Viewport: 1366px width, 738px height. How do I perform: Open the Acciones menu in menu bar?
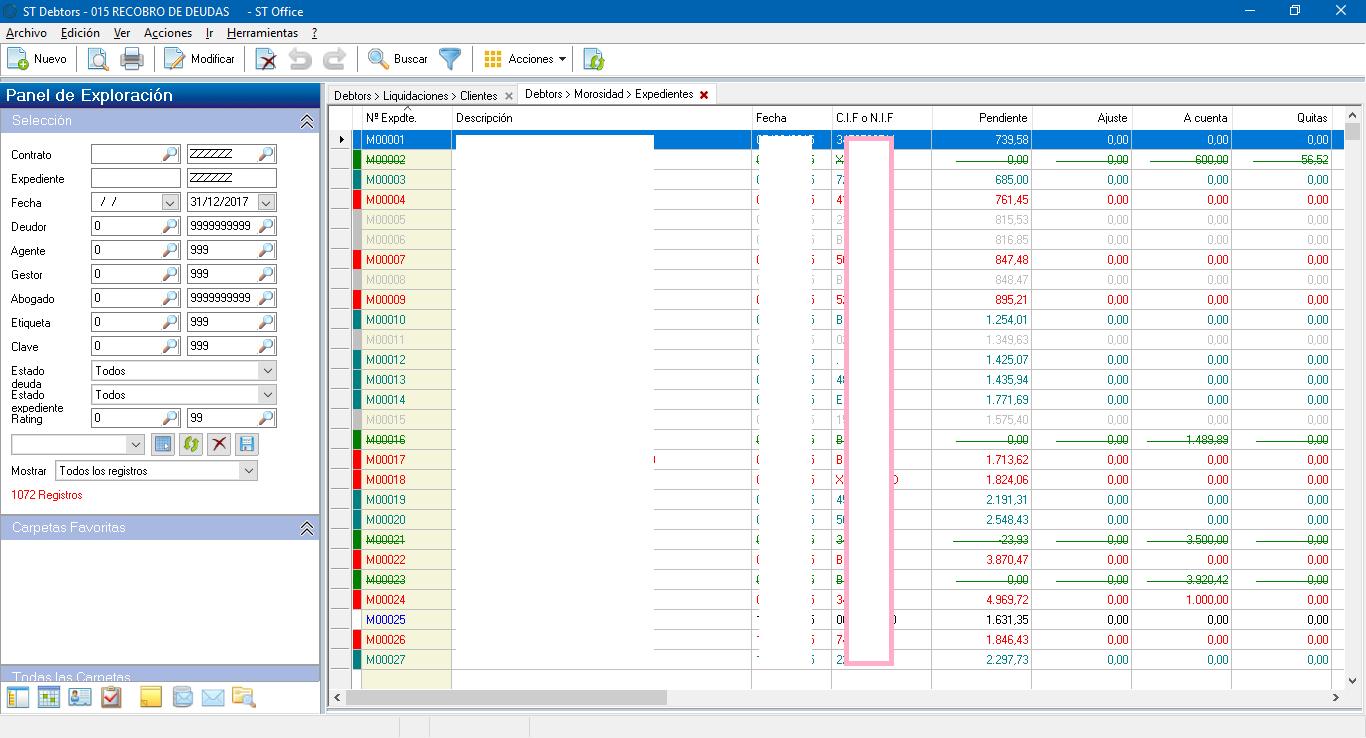coord(168,33)
